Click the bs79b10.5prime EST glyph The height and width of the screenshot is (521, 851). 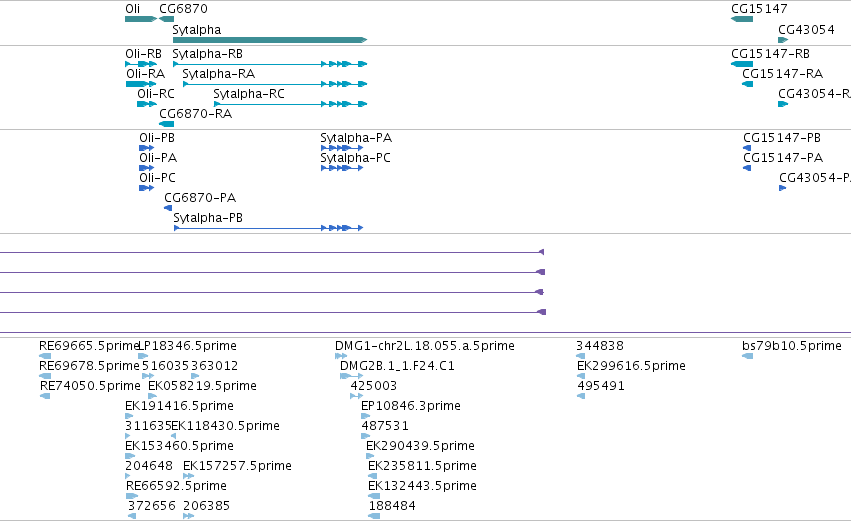coord(747,356)
